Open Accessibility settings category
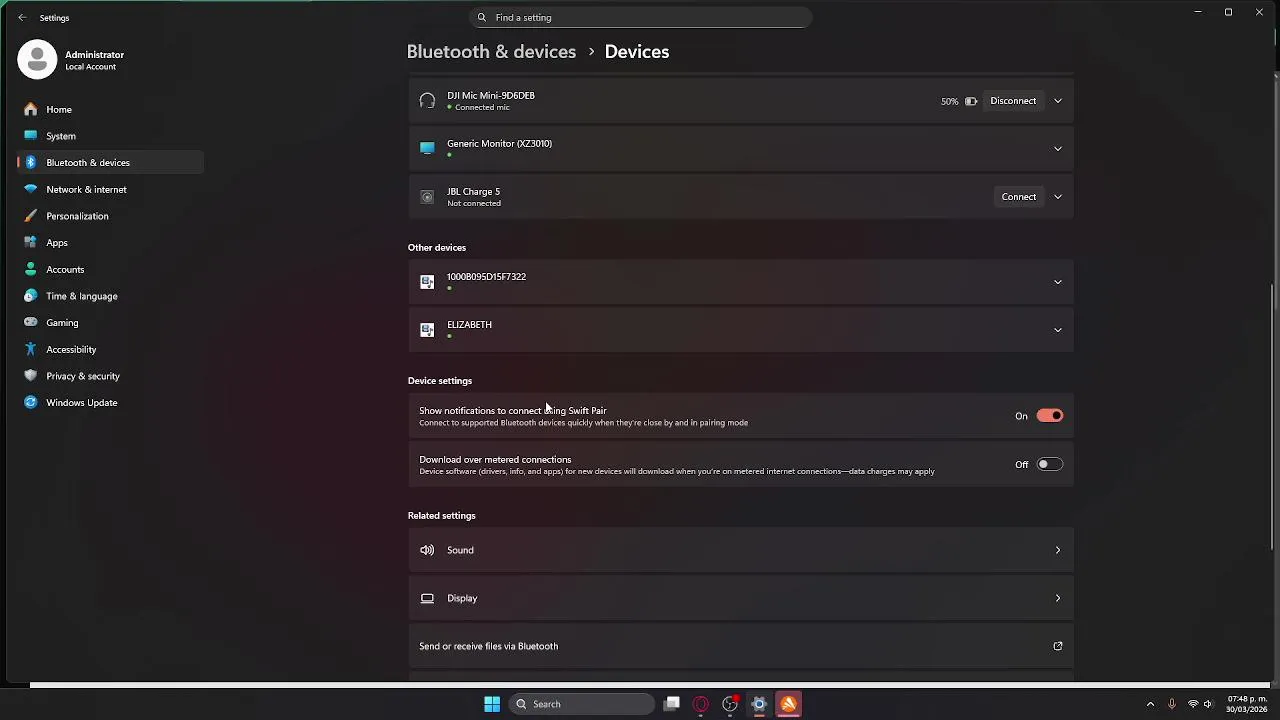1280x720 pixels. pos(110,349)
